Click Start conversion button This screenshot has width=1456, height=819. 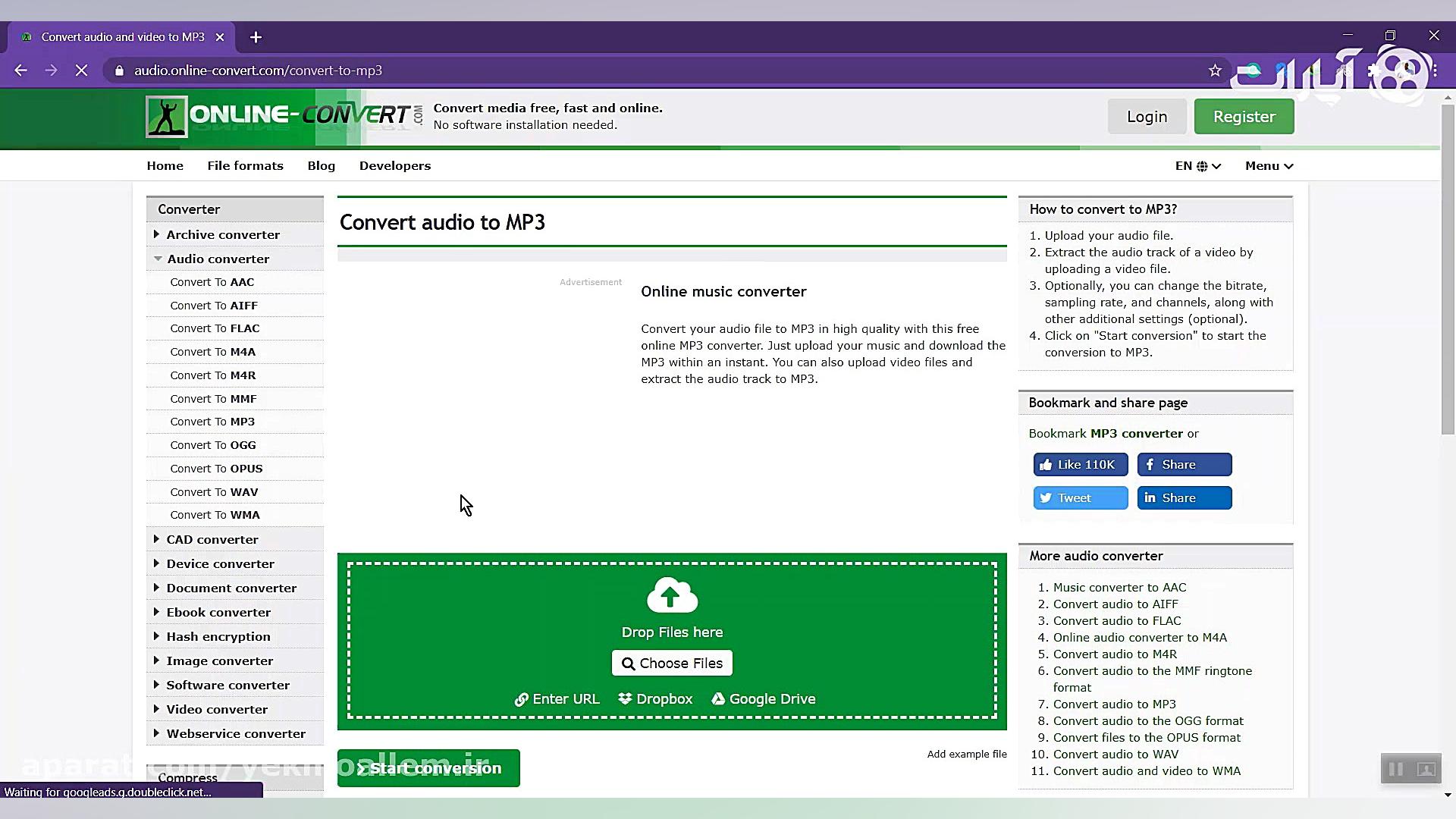coord(428,768)
